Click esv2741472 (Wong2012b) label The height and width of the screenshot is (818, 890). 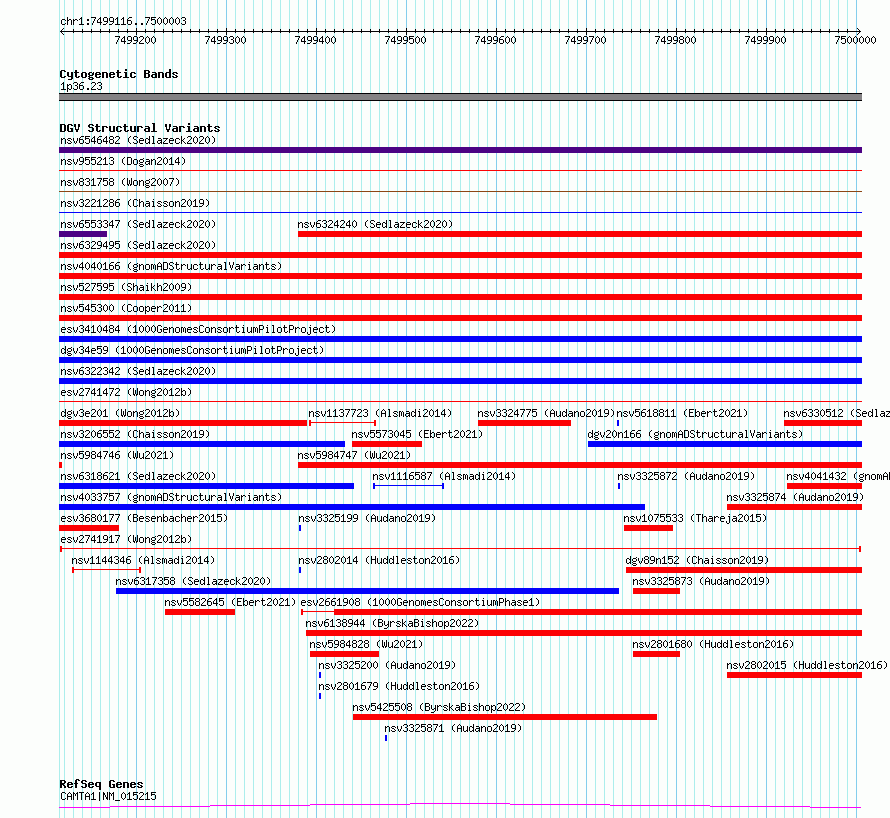pyautogui.click(x=126, y=392)
